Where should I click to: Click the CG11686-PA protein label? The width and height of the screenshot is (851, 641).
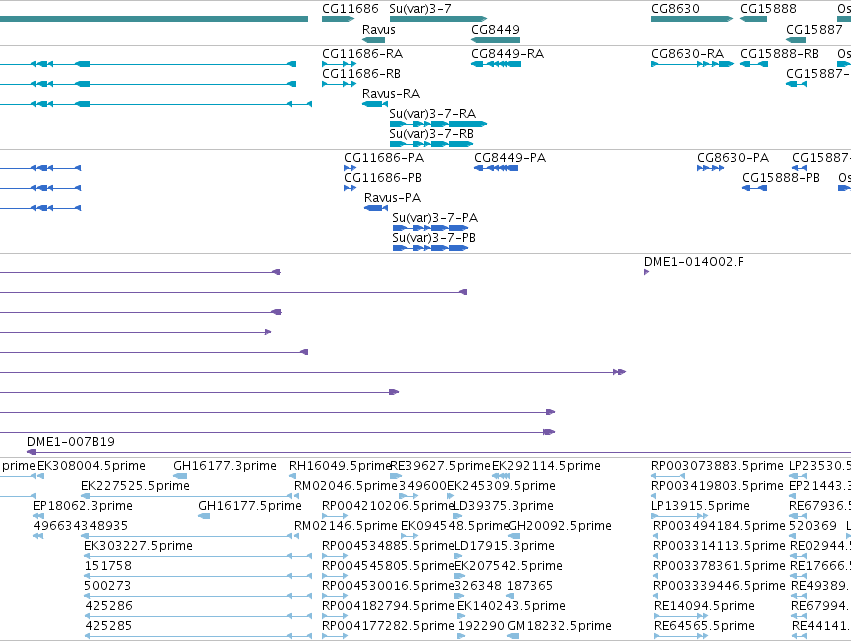(384, 158)
